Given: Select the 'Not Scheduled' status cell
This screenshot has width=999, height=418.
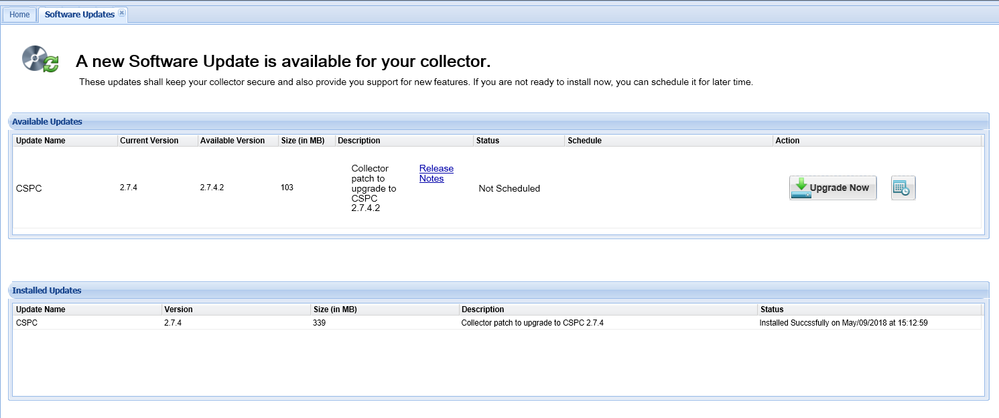Looking at the screenshot, I should (509, 189).
